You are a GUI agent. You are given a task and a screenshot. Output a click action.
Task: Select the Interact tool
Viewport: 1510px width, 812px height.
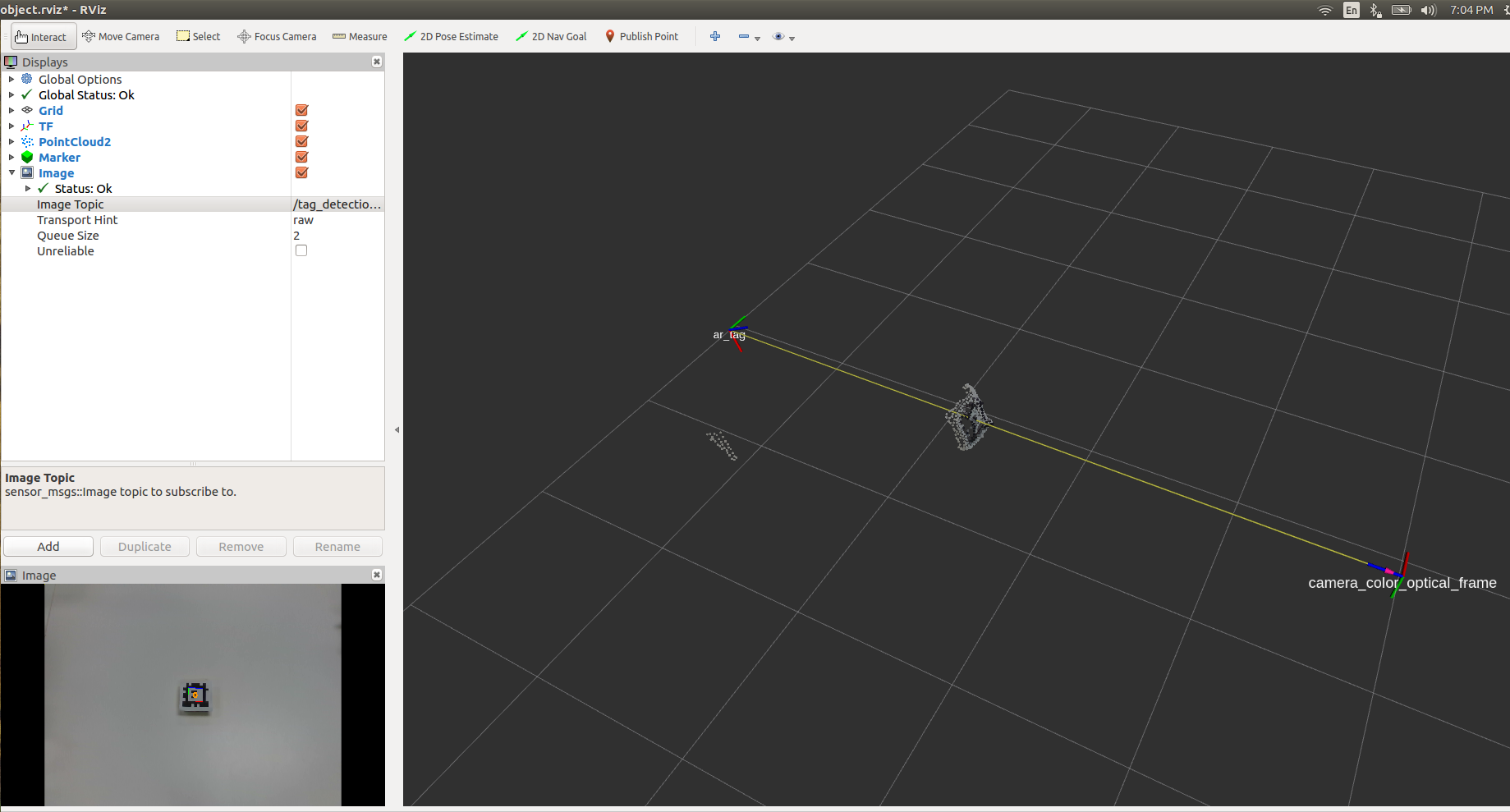[43, 36]
